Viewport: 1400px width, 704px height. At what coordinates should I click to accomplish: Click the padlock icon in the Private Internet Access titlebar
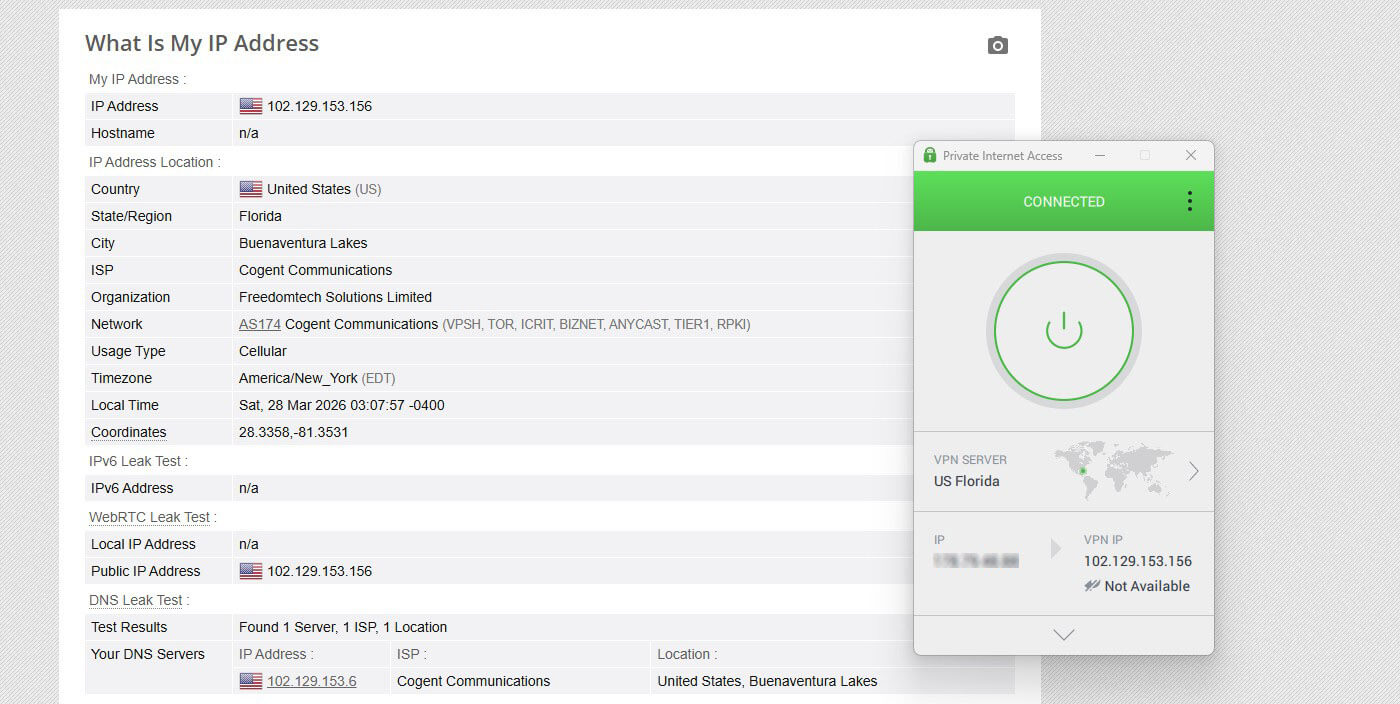click(x=929, y=156)
